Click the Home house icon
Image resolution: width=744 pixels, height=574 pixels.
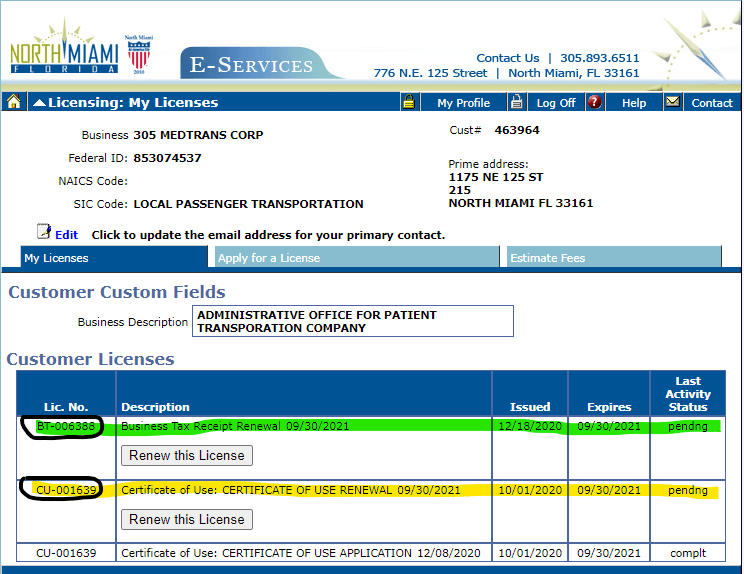click(x=14, y=102)
